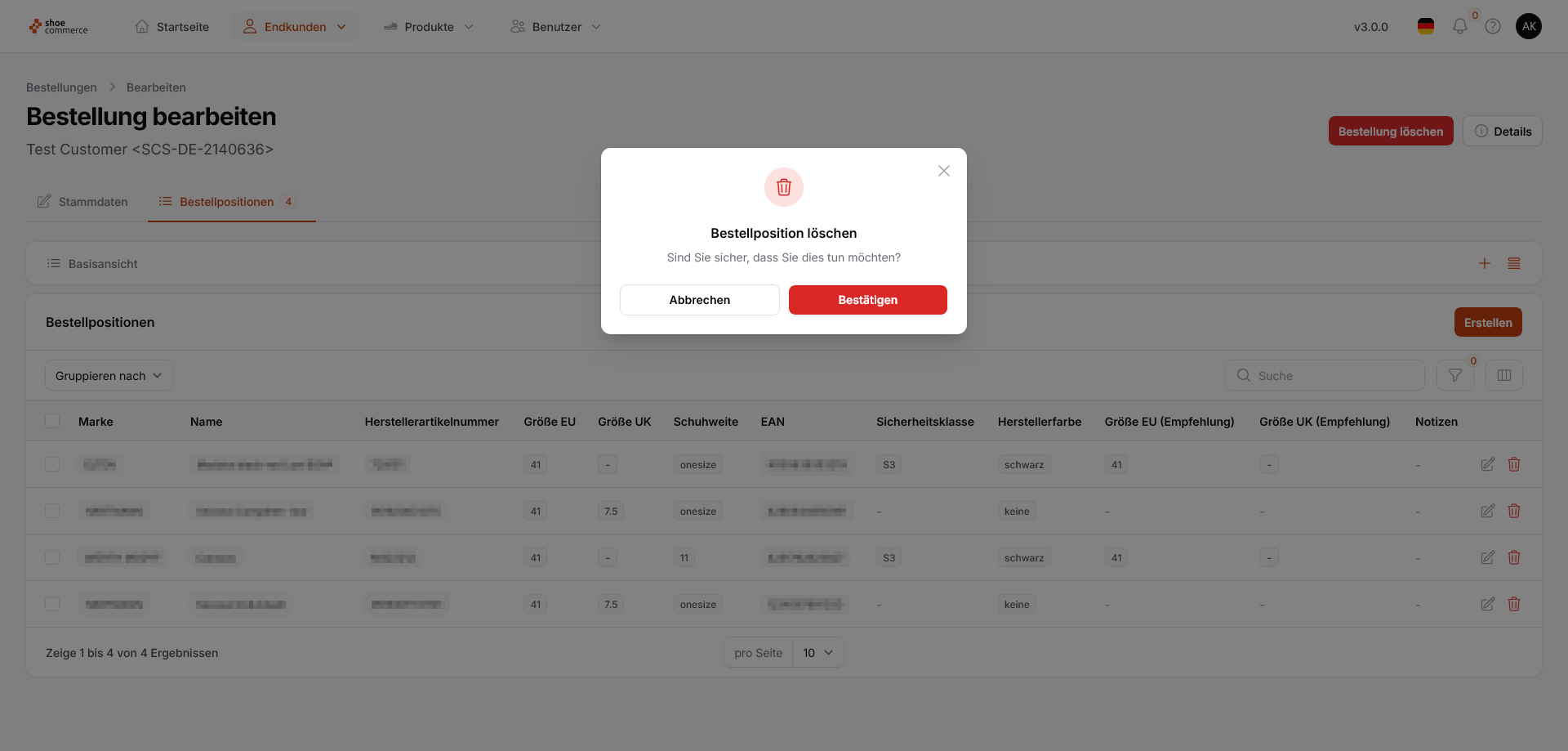Image resolution: width=1568 pixels, height=751 pixels.
Task: Click the filter funnel icon
Action: pos(1455,375)
